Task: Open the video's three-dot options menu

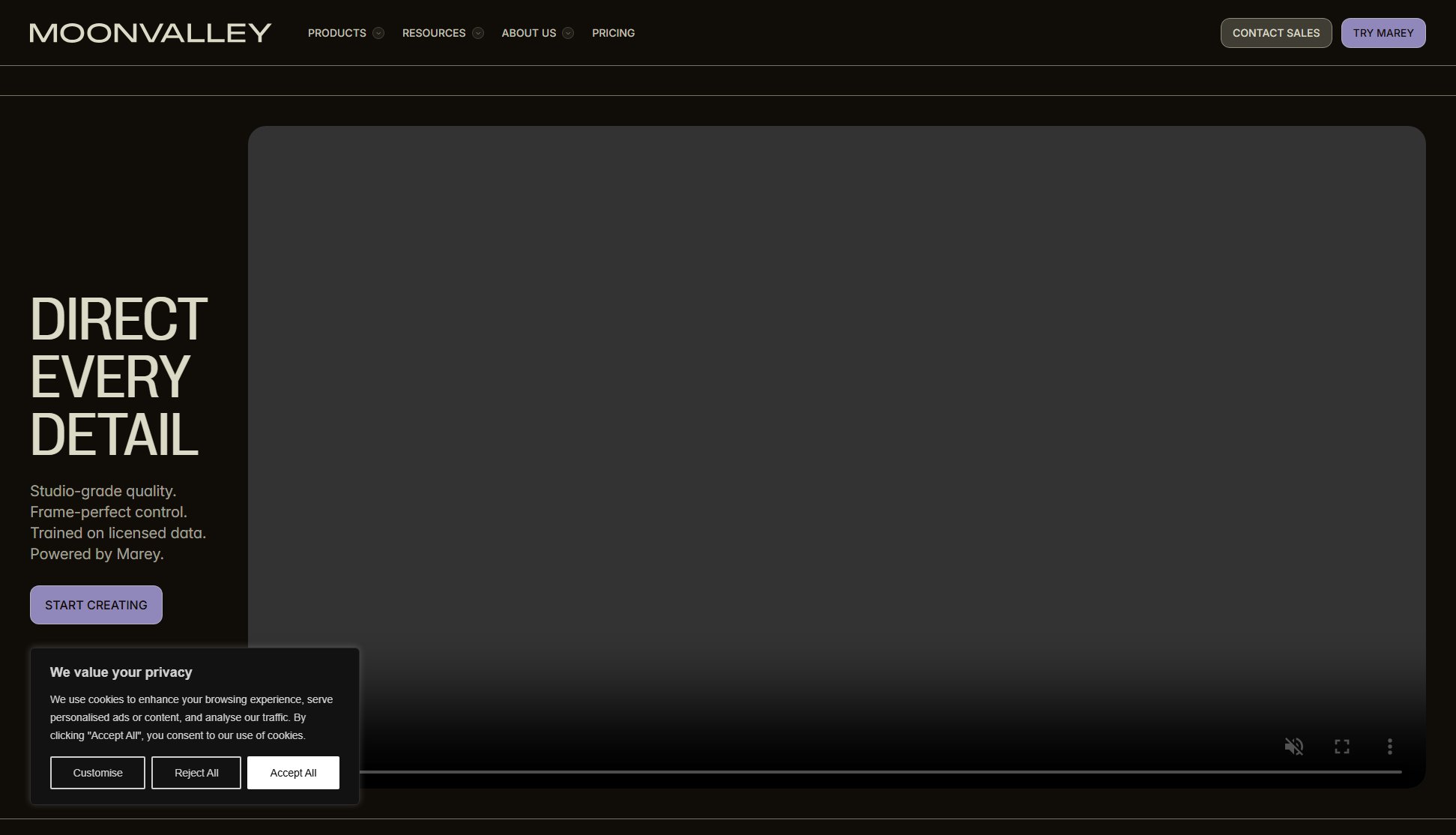Action: click(x=1390, y=747)
